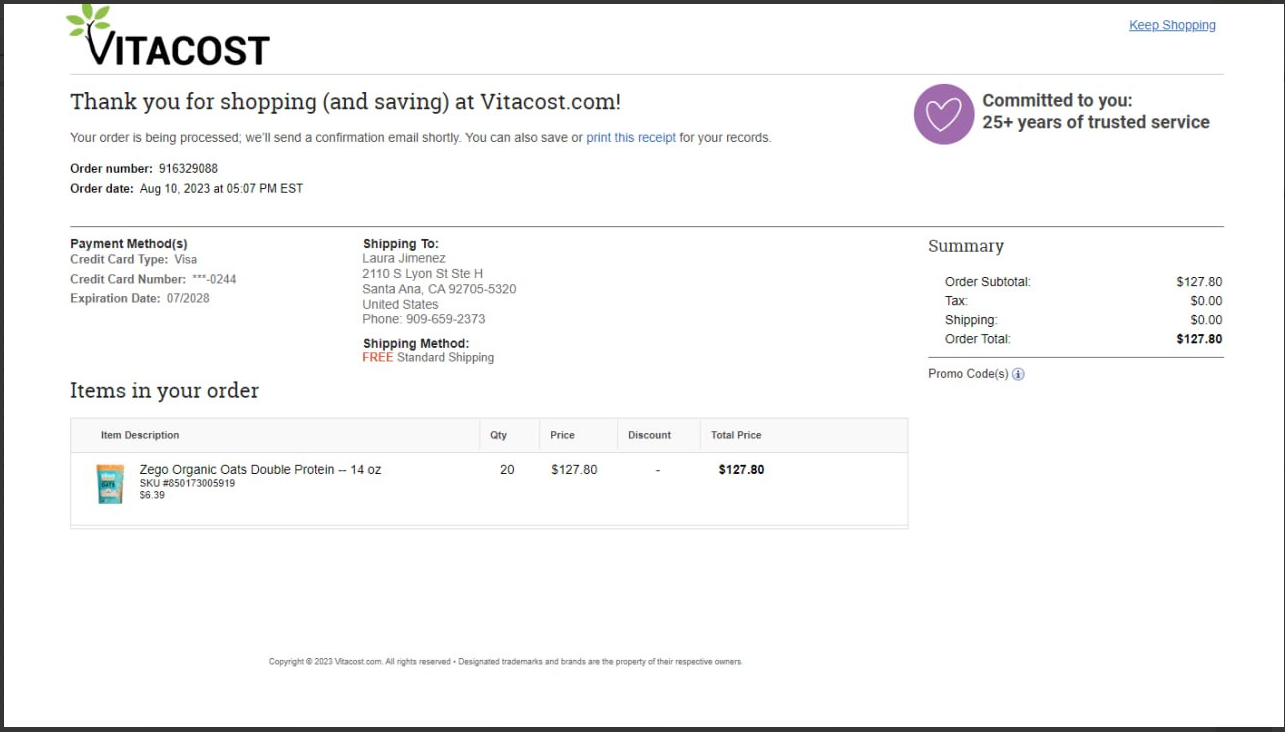Click the Order Subtotal amount $127.80

(1199, 282)
